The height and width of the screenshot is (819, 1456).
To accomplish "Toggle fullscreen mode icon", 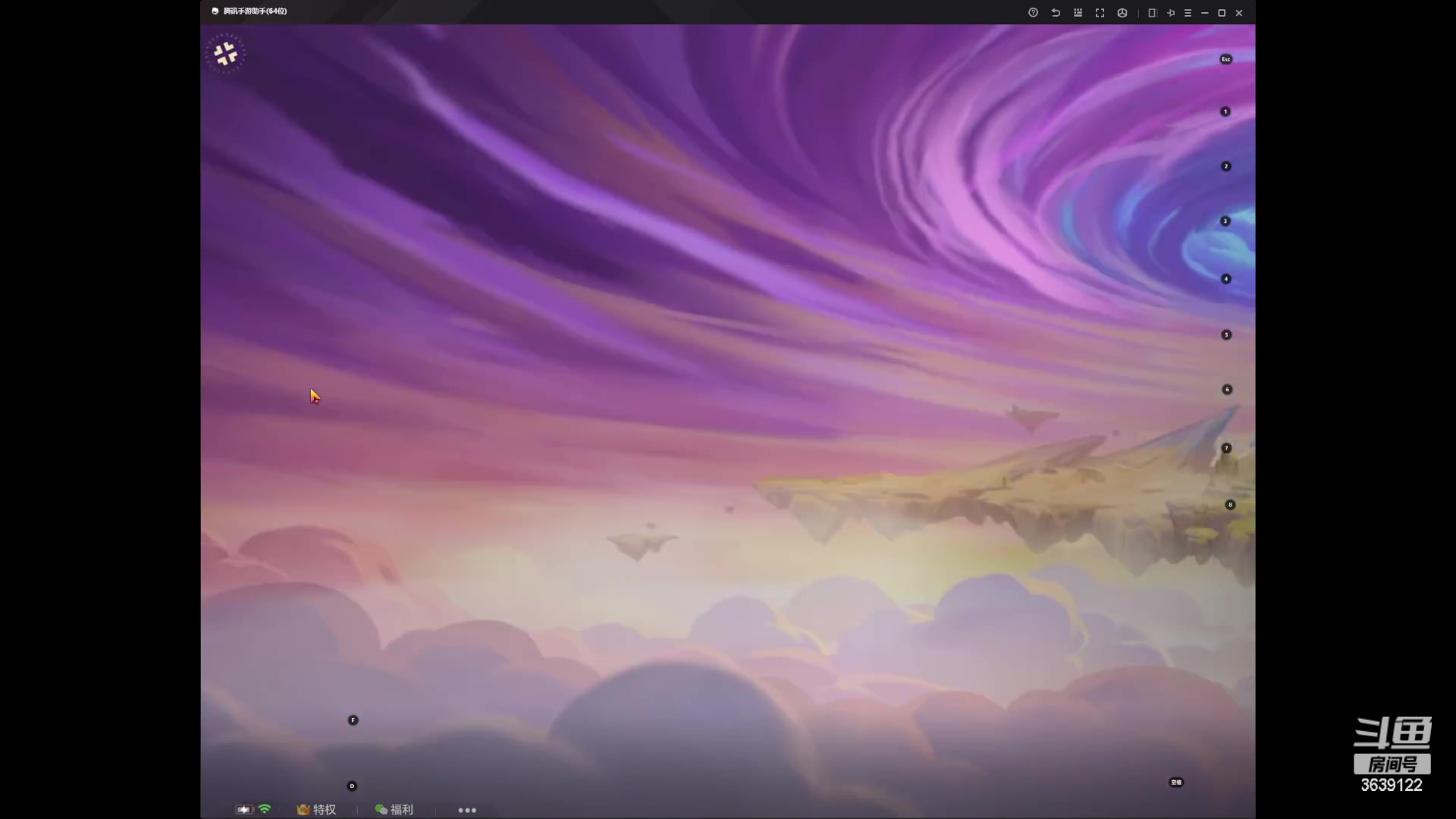I will [x=1100, y=13].
